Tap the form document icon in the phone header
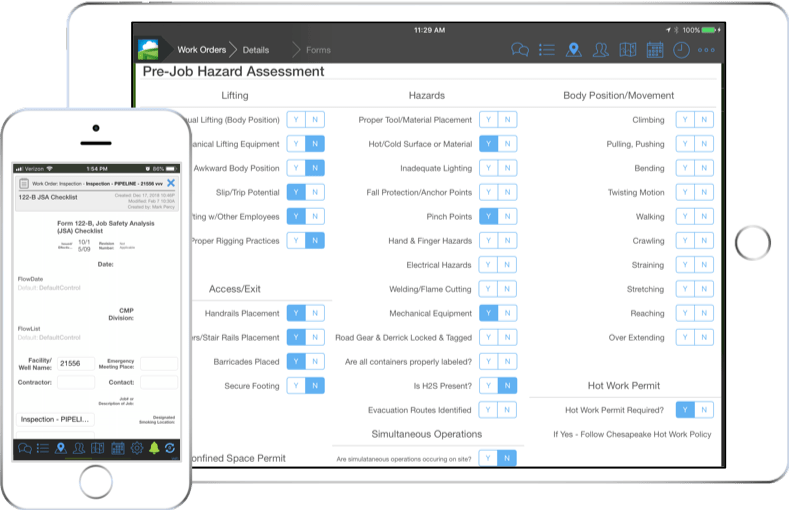This screenshot has width=789, height=510. pos(24,184)
